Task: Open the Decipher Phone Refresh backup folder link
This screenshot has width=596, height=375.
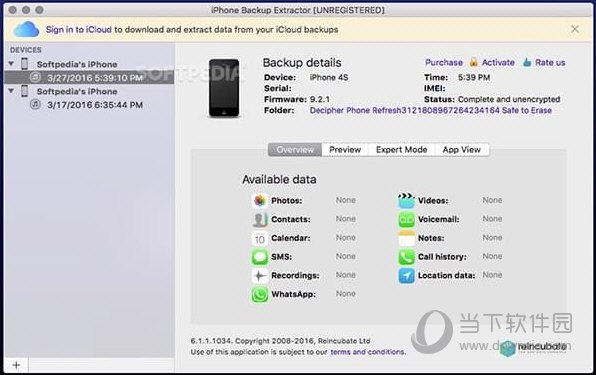Action: point(431,111)
